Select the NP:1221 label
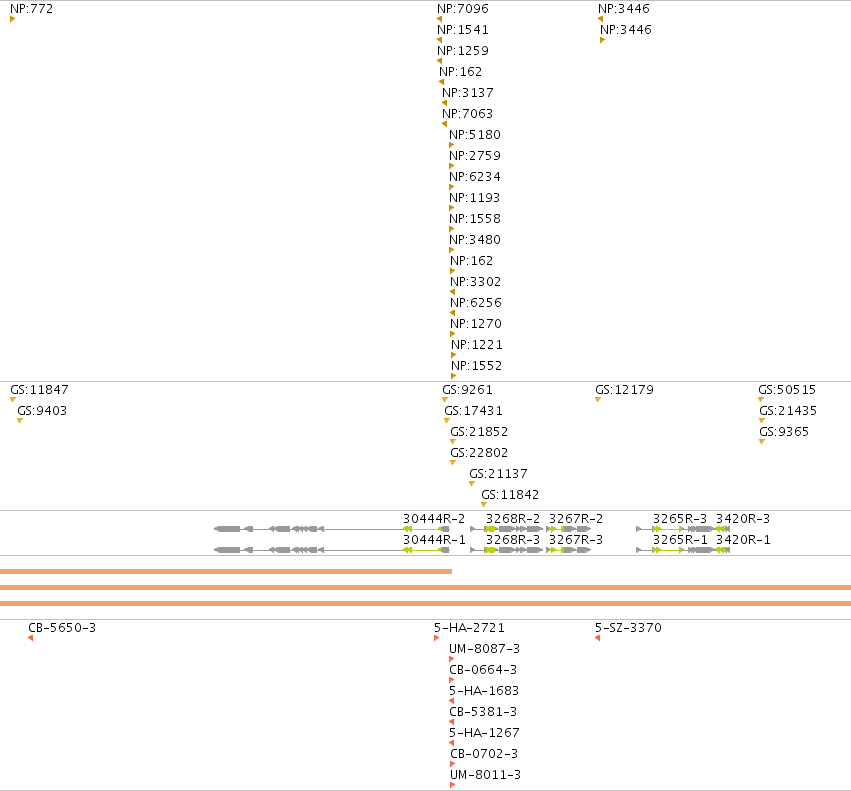The width and height of the screenshot is (851, 791). pos(477,345)
